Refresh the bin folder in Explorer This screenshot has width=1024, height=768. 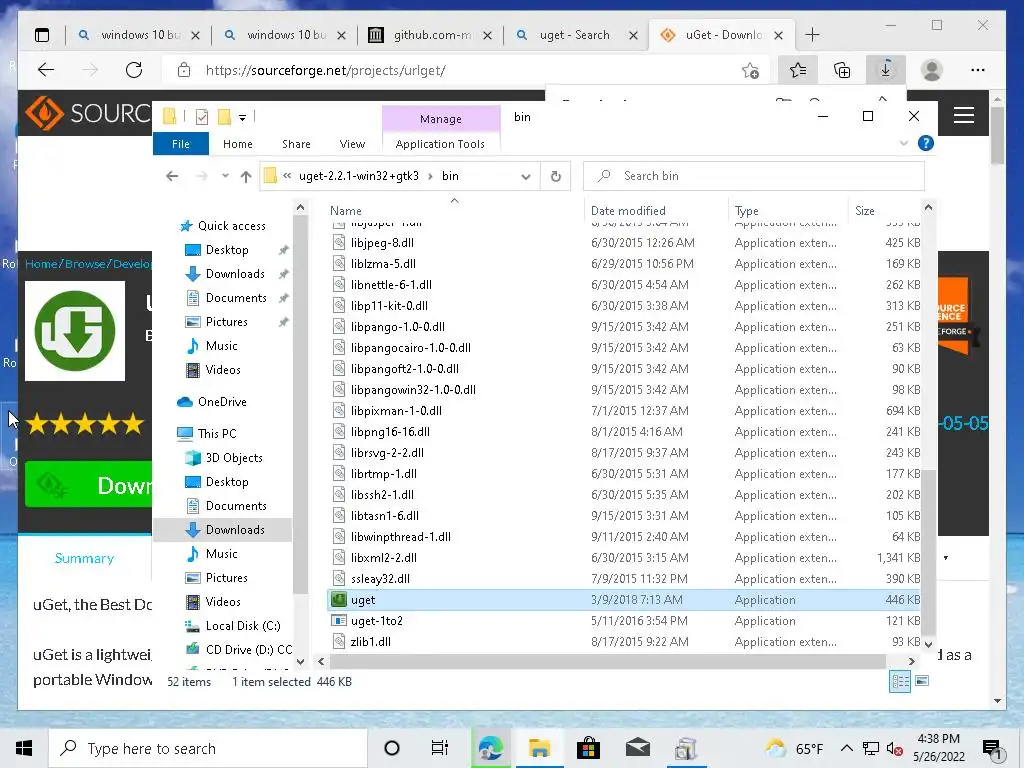pyautogui.click(x=556, y=176)
